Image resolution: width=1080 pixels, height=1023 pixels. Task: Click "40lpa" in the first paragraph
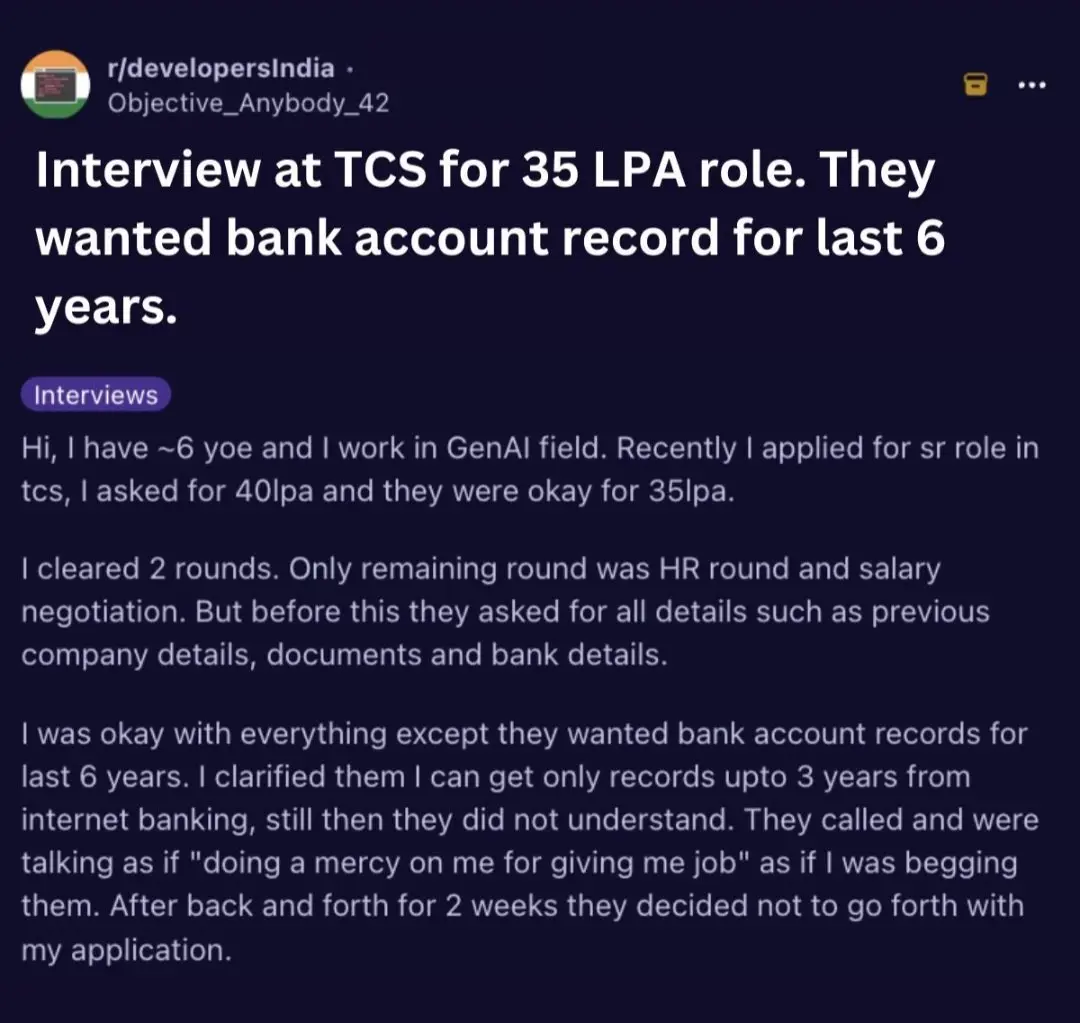point(274,491)
